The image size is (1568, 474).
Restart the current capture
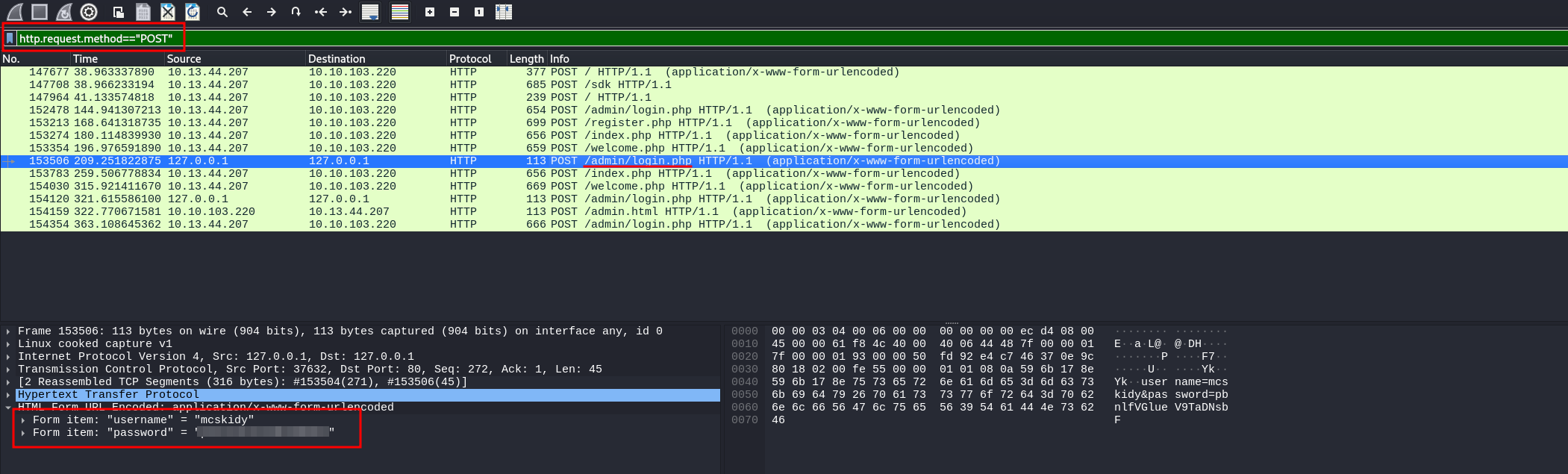pyautogui.click(x=64, y=12)
